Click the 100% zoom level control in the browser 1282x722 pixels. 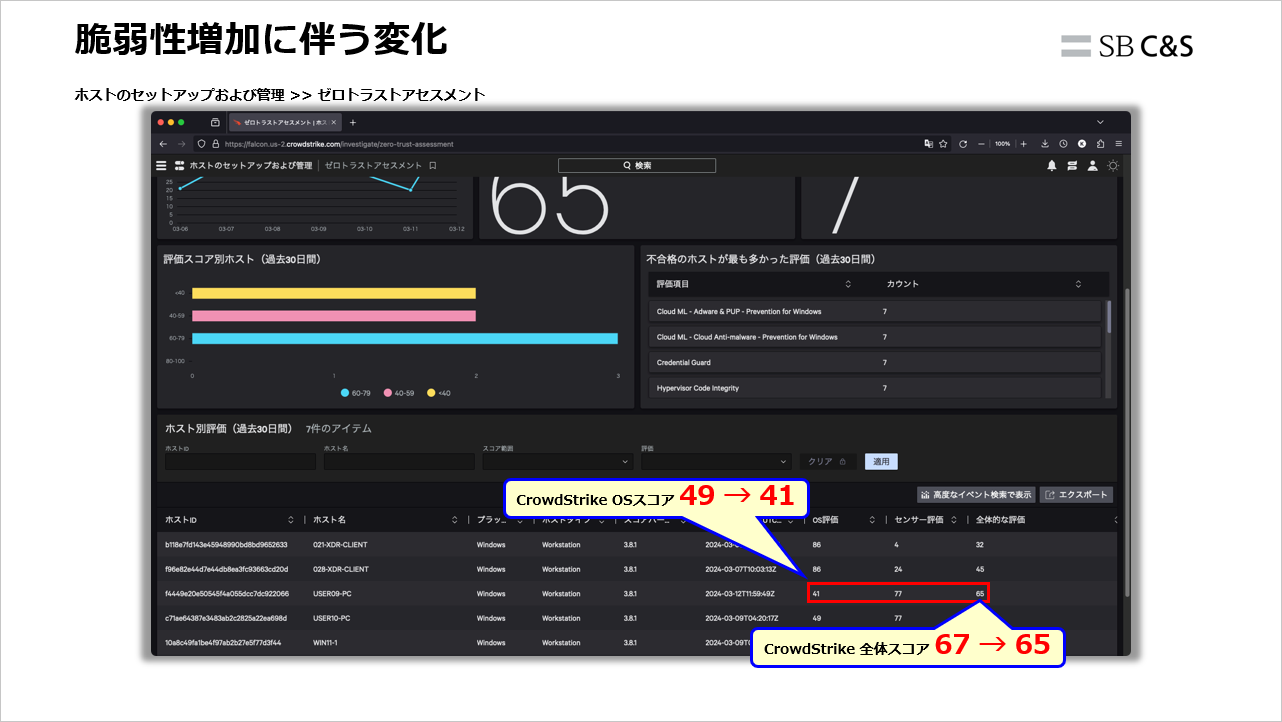[x=1000, y=143]
